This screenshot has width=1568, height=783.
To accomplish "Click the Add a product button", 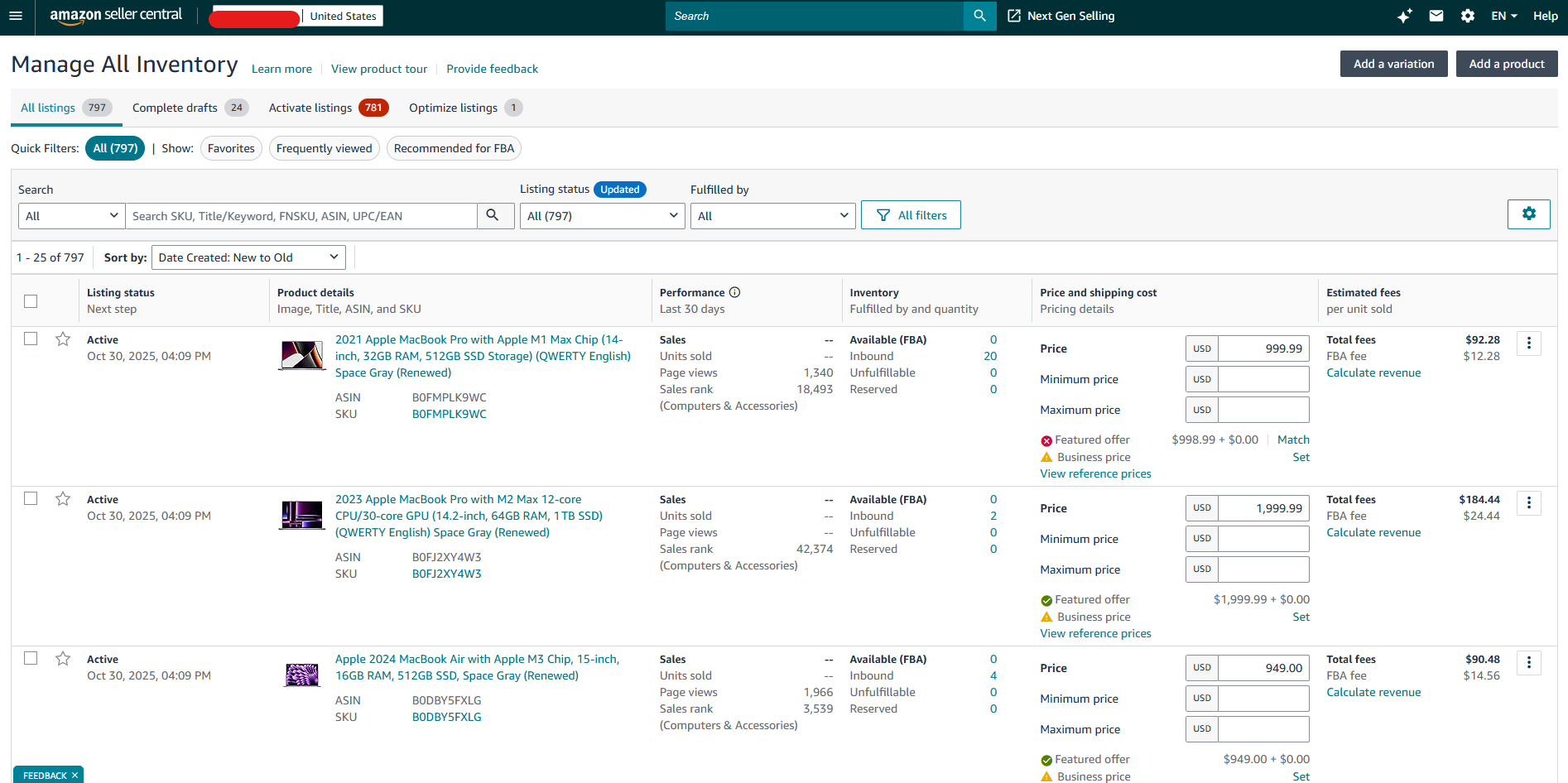I will [x=1507, y=64].
